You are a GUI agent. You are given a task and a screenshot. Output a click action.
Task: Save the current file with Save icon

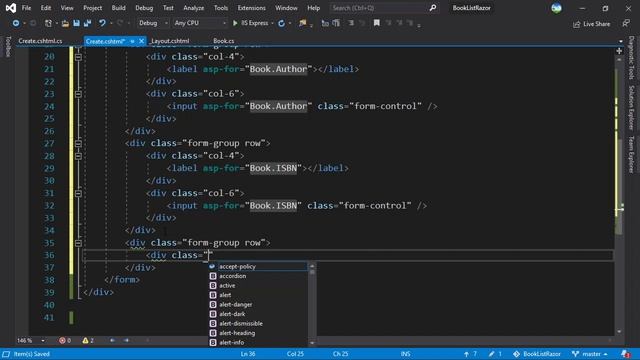click(x=76, y=23)
